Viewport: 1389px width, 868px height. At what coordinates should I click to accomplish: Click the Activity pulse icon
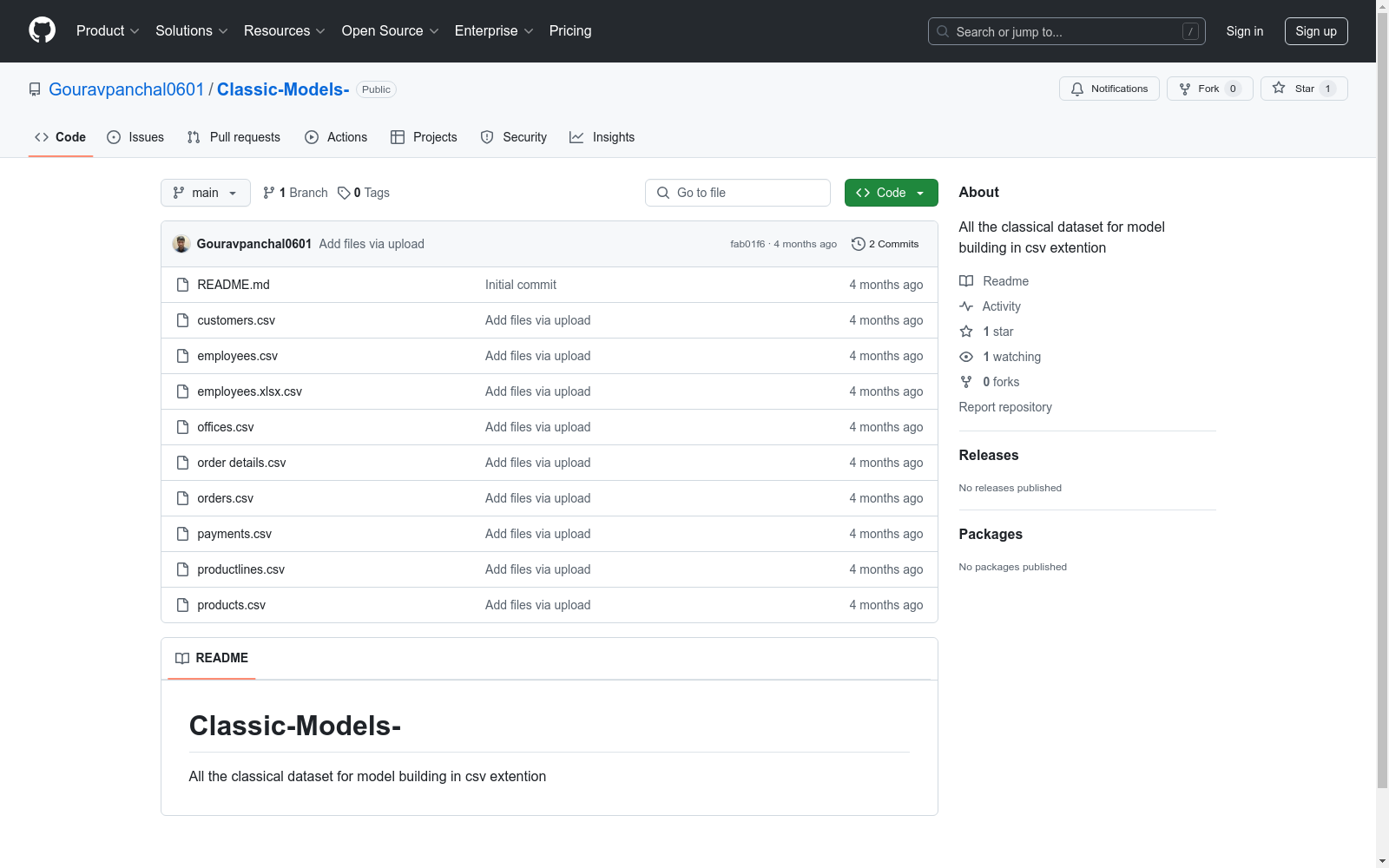click(966, 306)
